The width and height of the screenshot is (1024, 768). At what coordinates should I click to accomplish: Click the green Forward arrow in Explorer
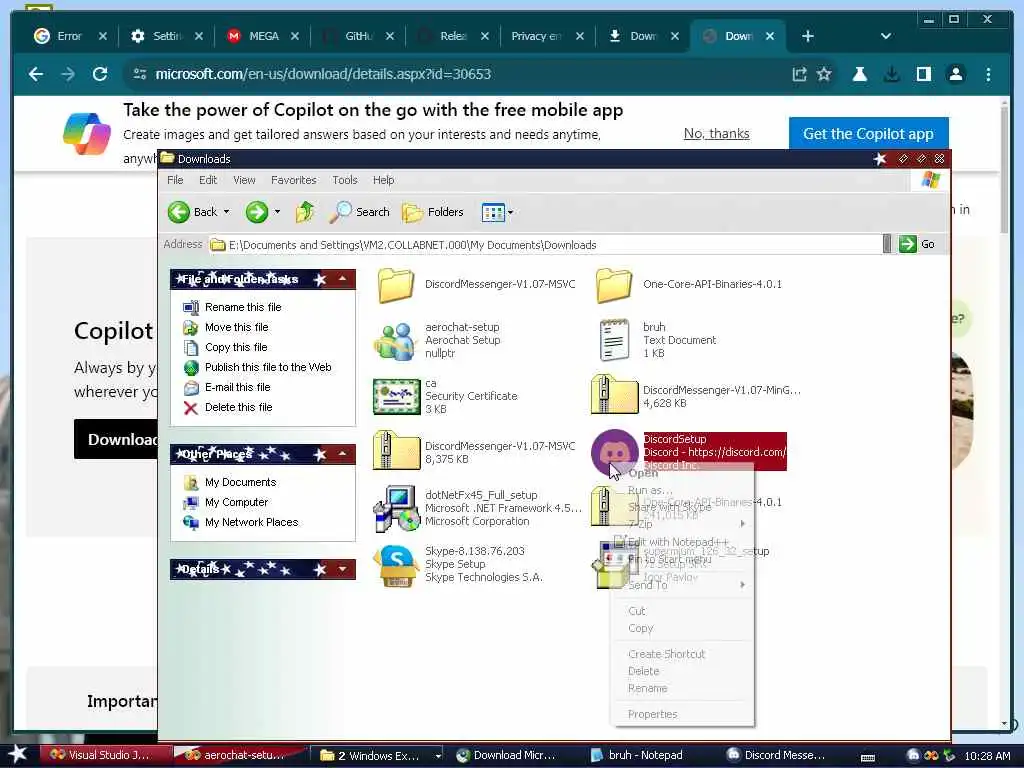point(257,212)
